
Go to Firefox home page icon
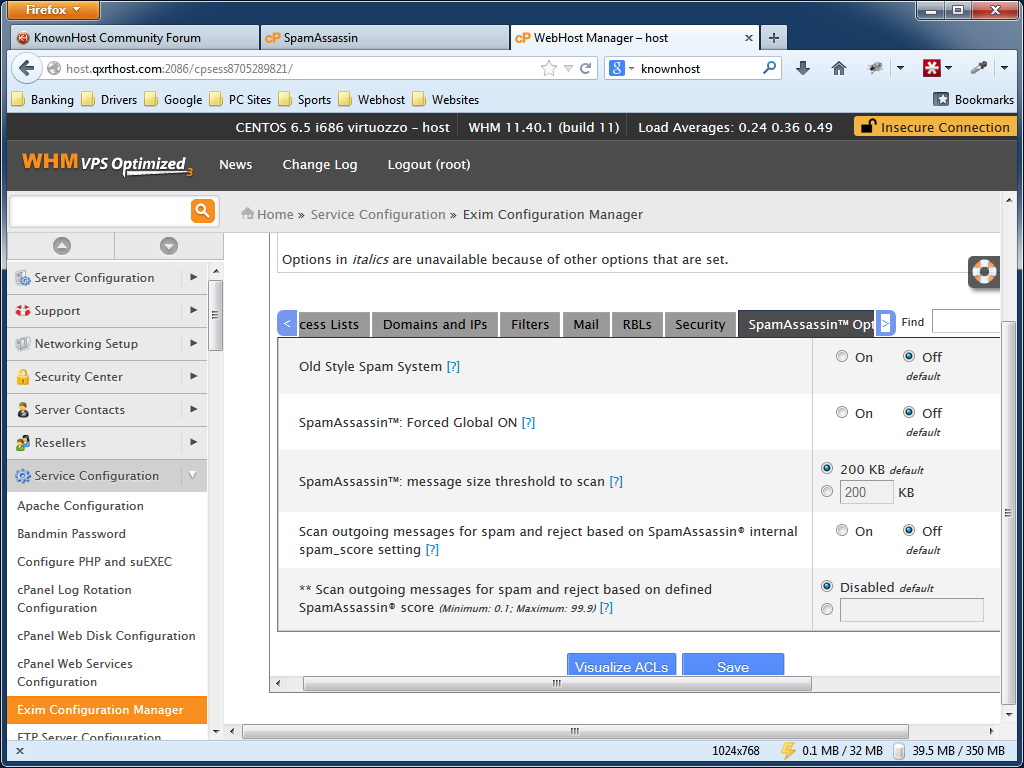pyautogui.click(x=839, y=68)
